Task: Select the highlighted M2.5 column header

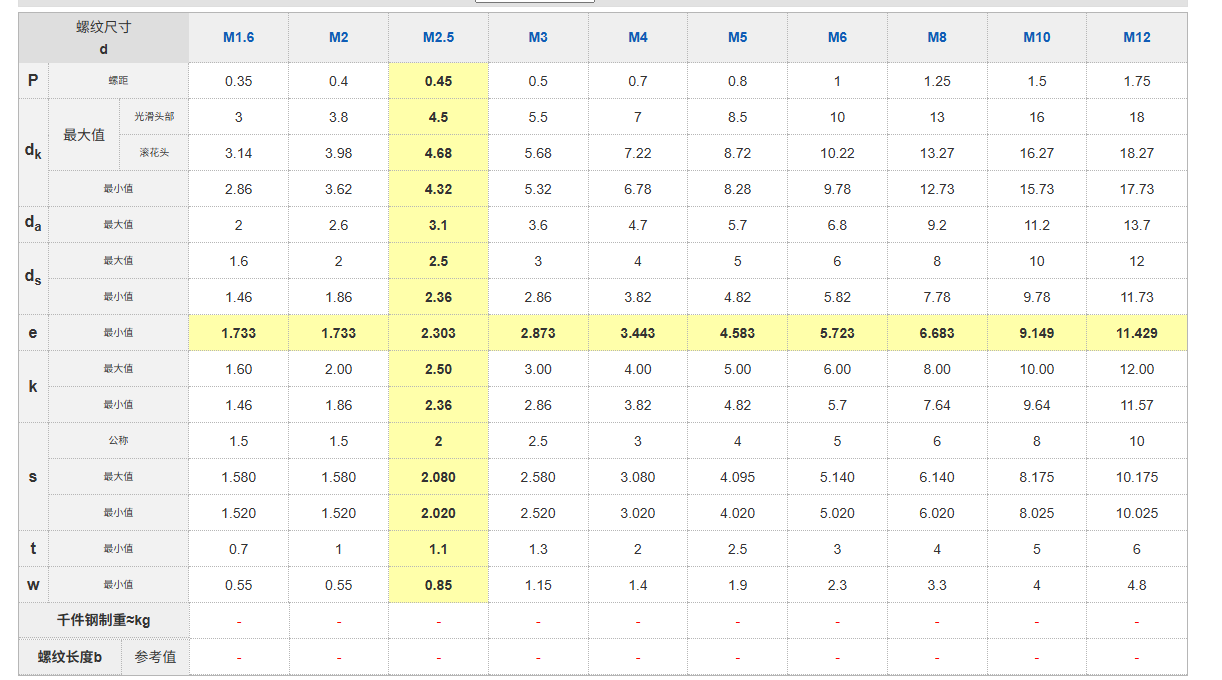Action: tap(438, 38)
